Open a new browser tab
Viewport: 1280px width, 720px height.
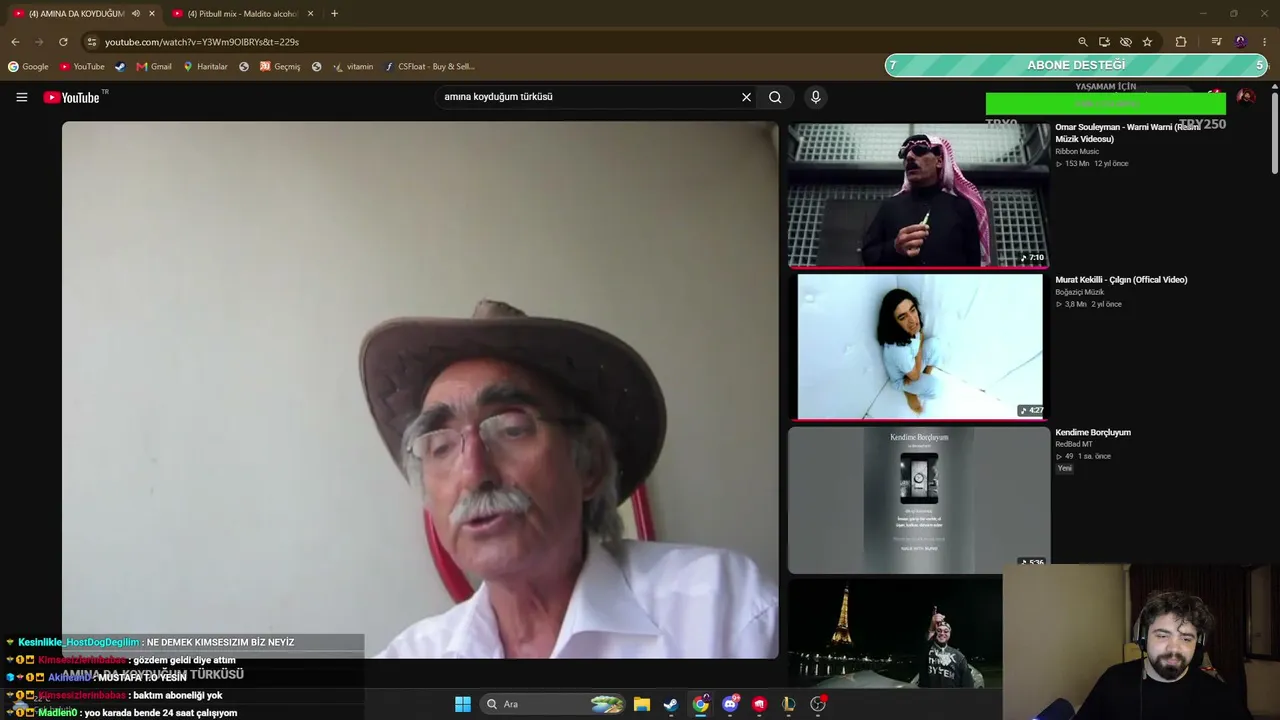point(334,14)
